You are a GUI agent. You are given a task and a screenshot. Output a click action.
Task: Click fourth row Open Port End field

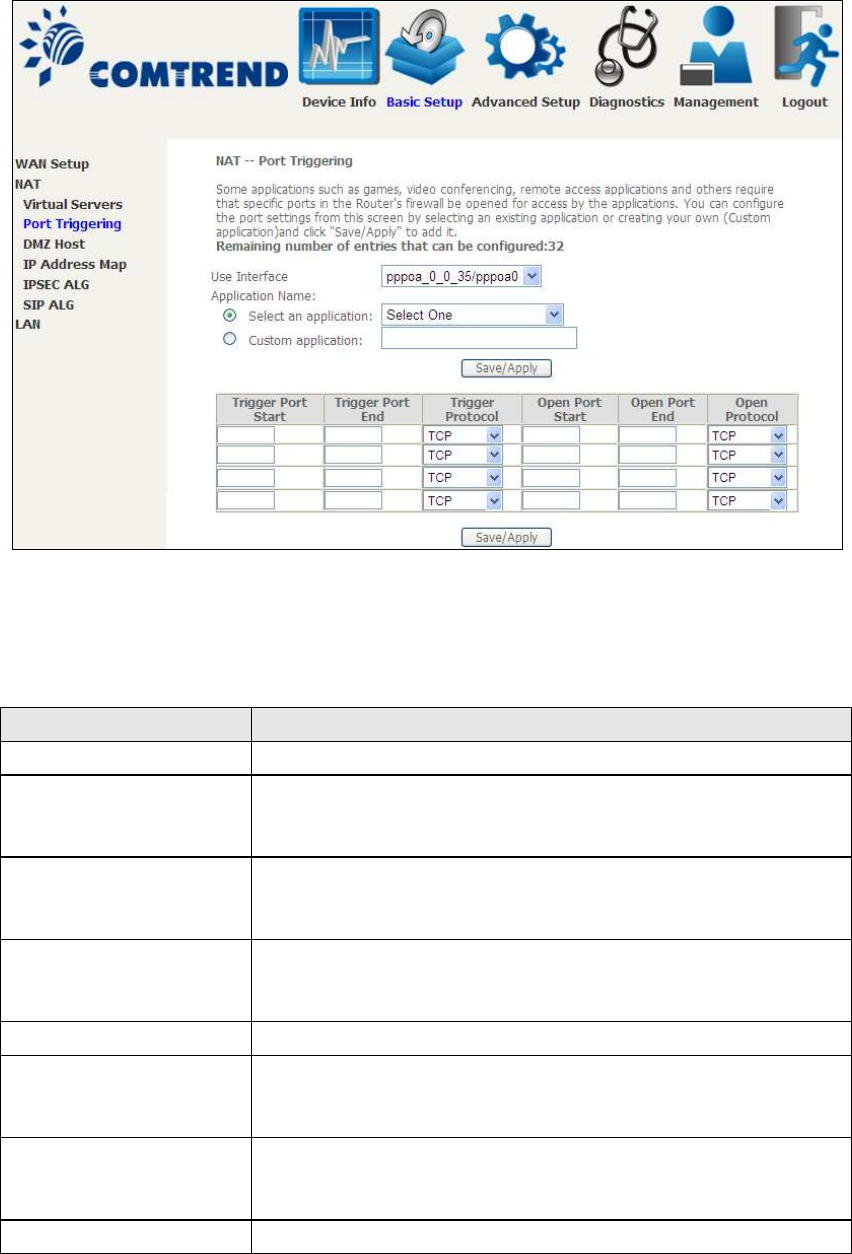[647, 500]
